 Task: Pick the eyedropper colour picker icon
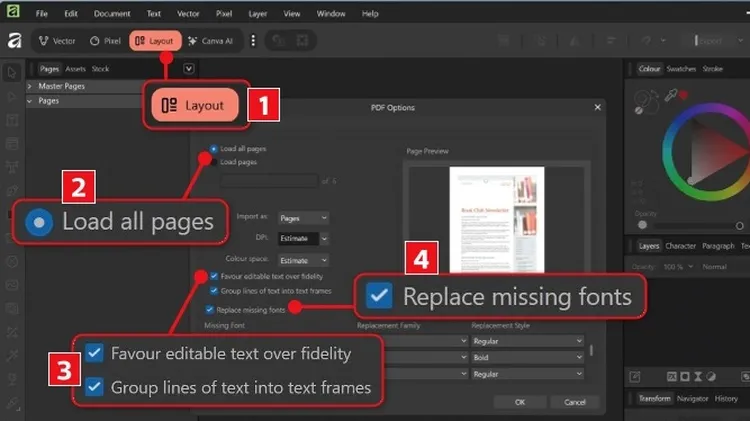pos(671,95)
